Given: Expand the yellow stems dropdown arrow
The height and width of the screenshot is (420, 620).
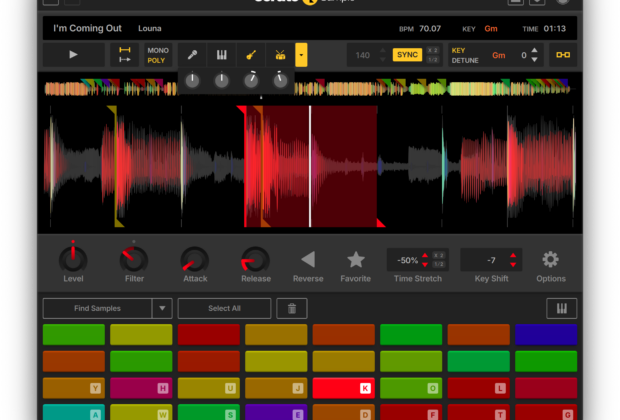Looking at the screenshot, I should [x=301, y=54].
